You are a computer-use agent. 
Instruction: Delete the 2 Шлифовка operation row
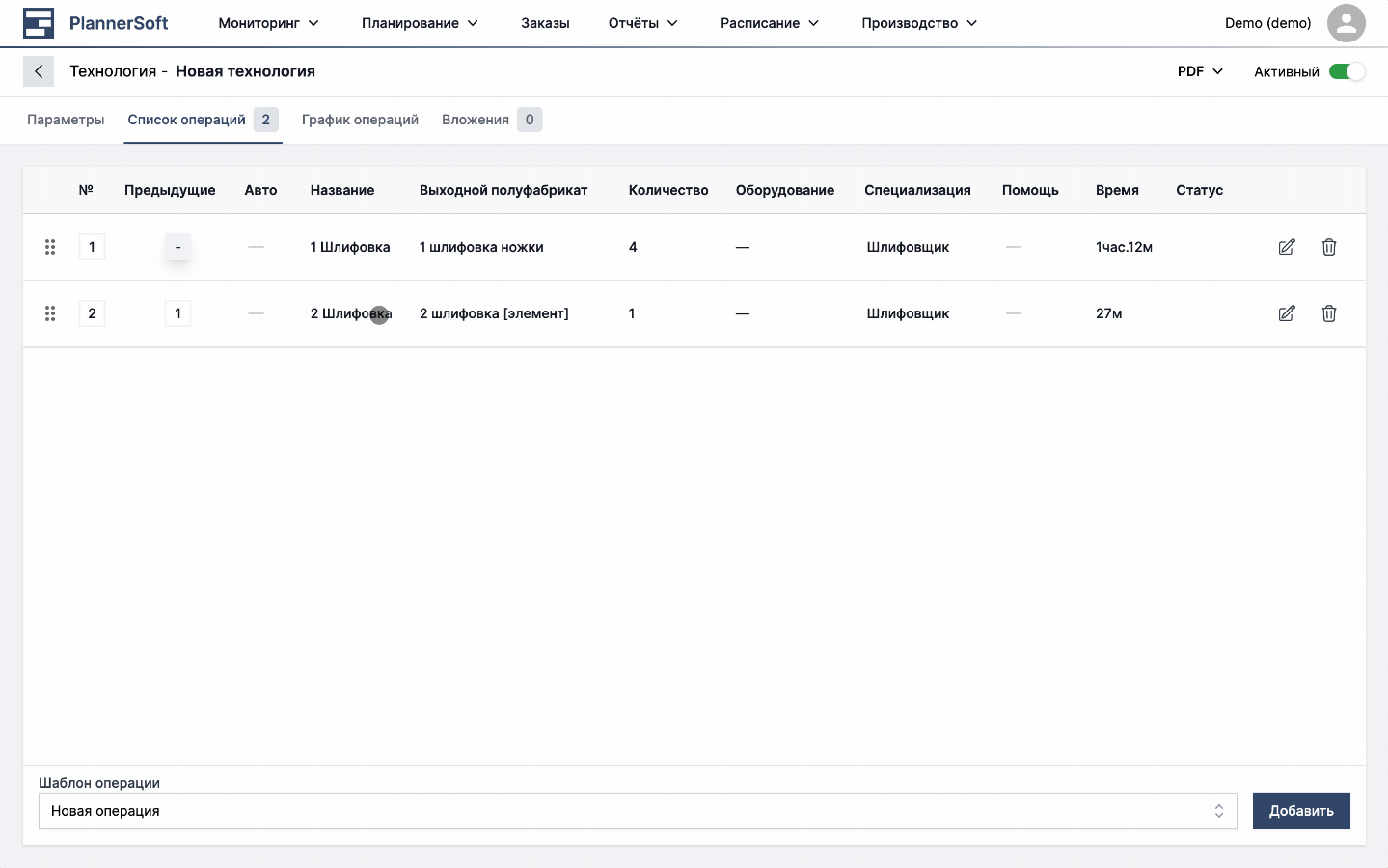[x=1328, y=313]
